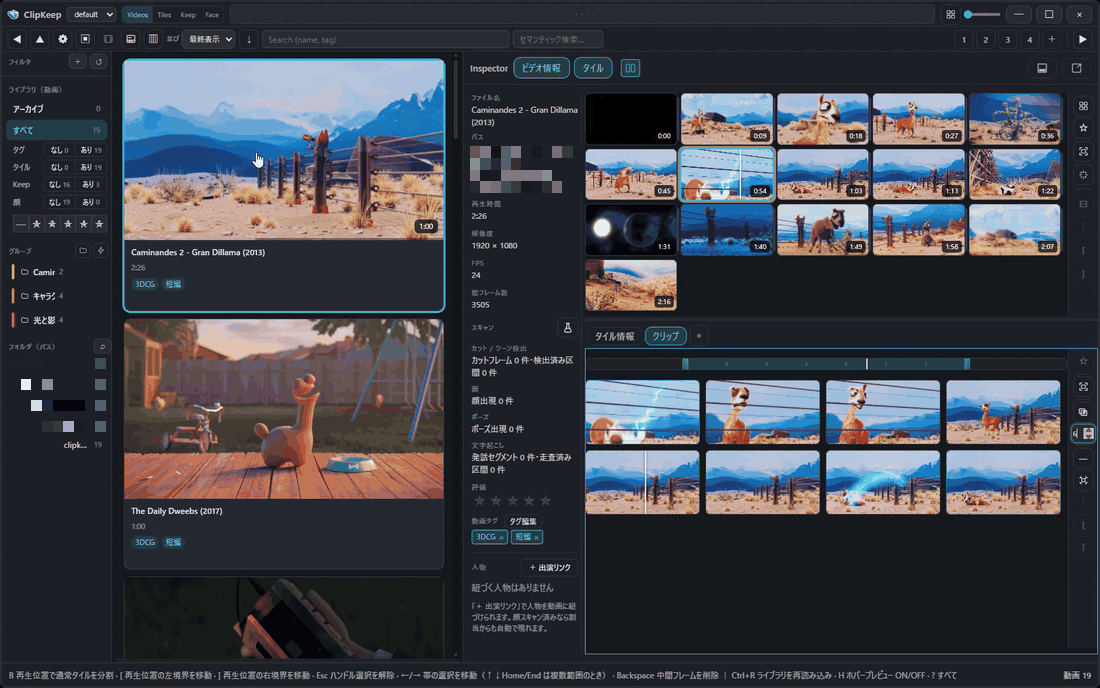This screenshot has height=688, width=1100.
Task: Switch to the タイル情報 tab
Action: [x=615, y=336]
